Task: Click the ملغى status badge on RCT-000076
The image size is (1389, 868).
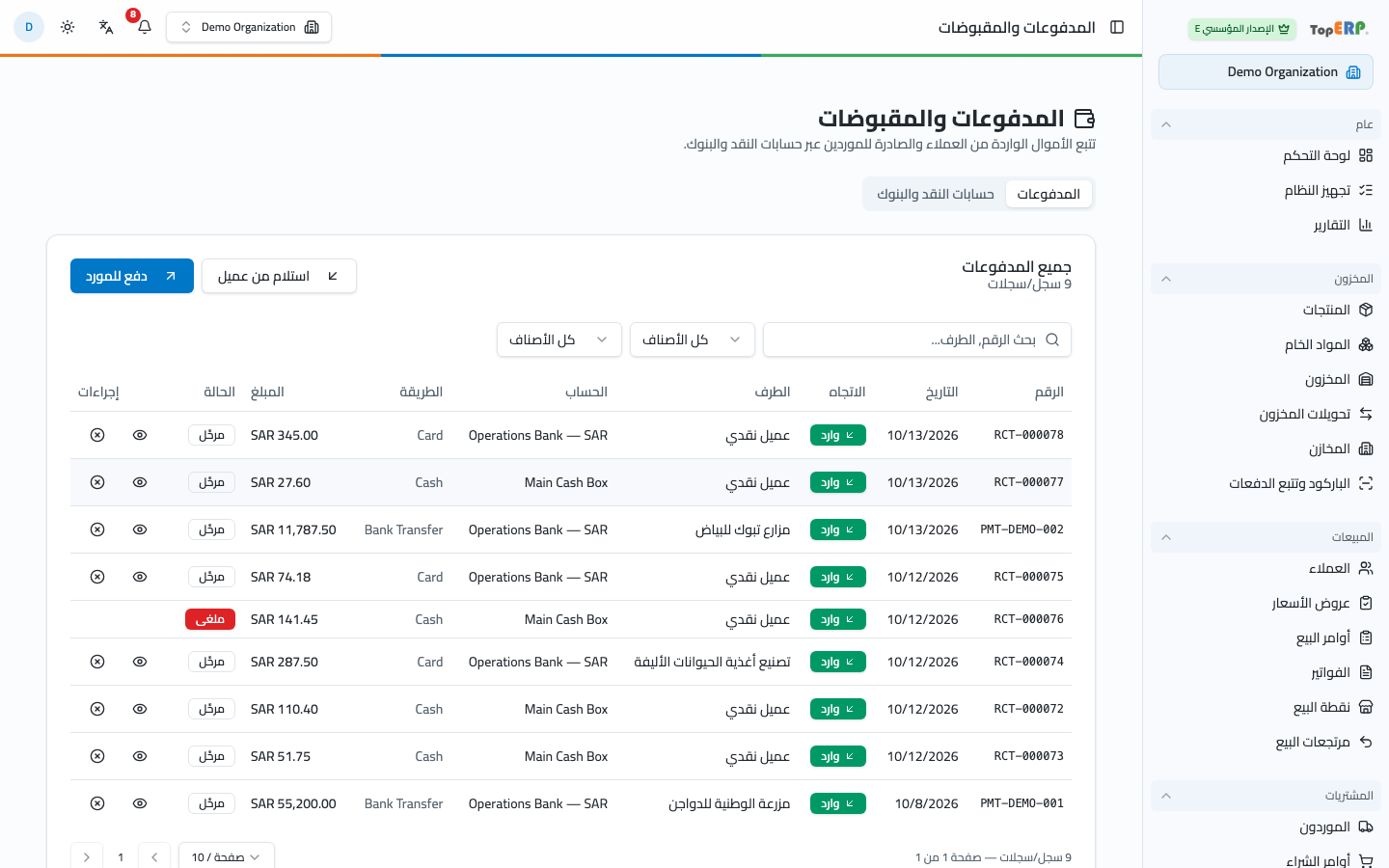Action: pyautogui.click(x=210, y=619)
